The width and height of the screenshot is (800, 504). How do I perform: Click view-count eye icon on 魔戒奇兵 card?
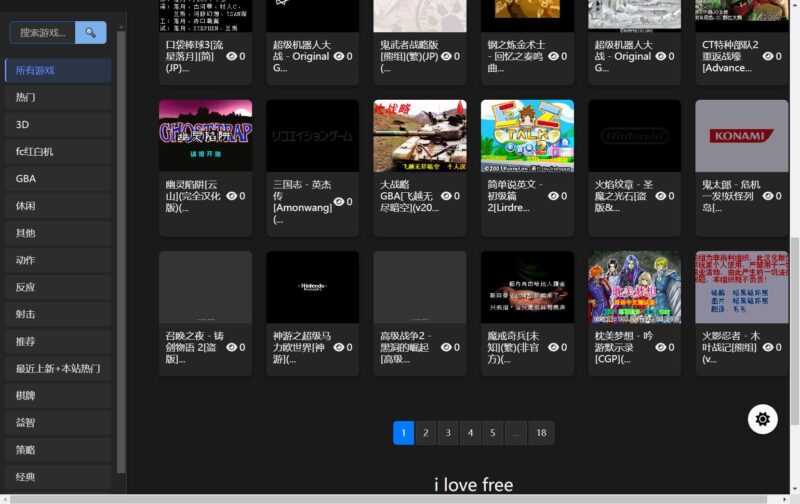[x=553, y=347]
